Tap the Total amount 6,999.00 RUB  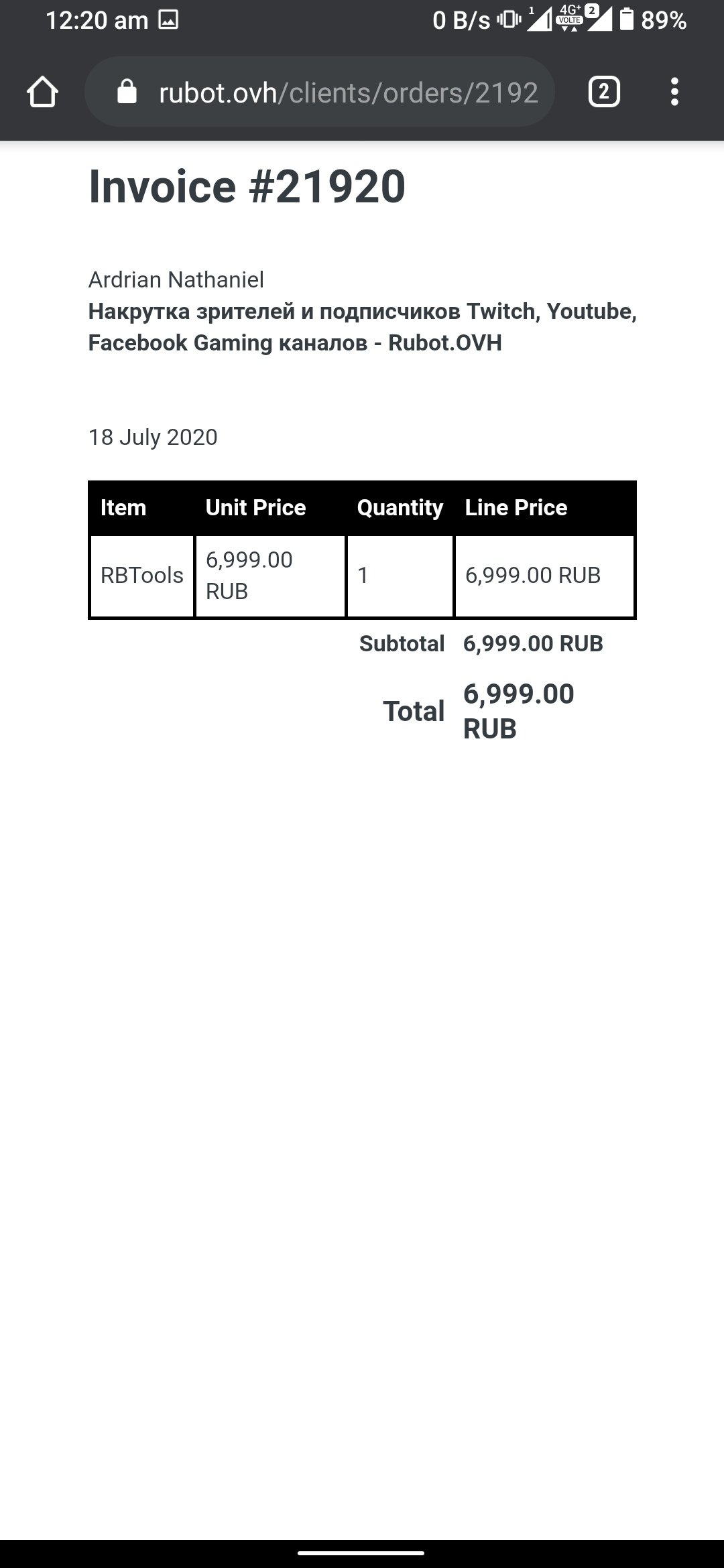pos(518,711)
